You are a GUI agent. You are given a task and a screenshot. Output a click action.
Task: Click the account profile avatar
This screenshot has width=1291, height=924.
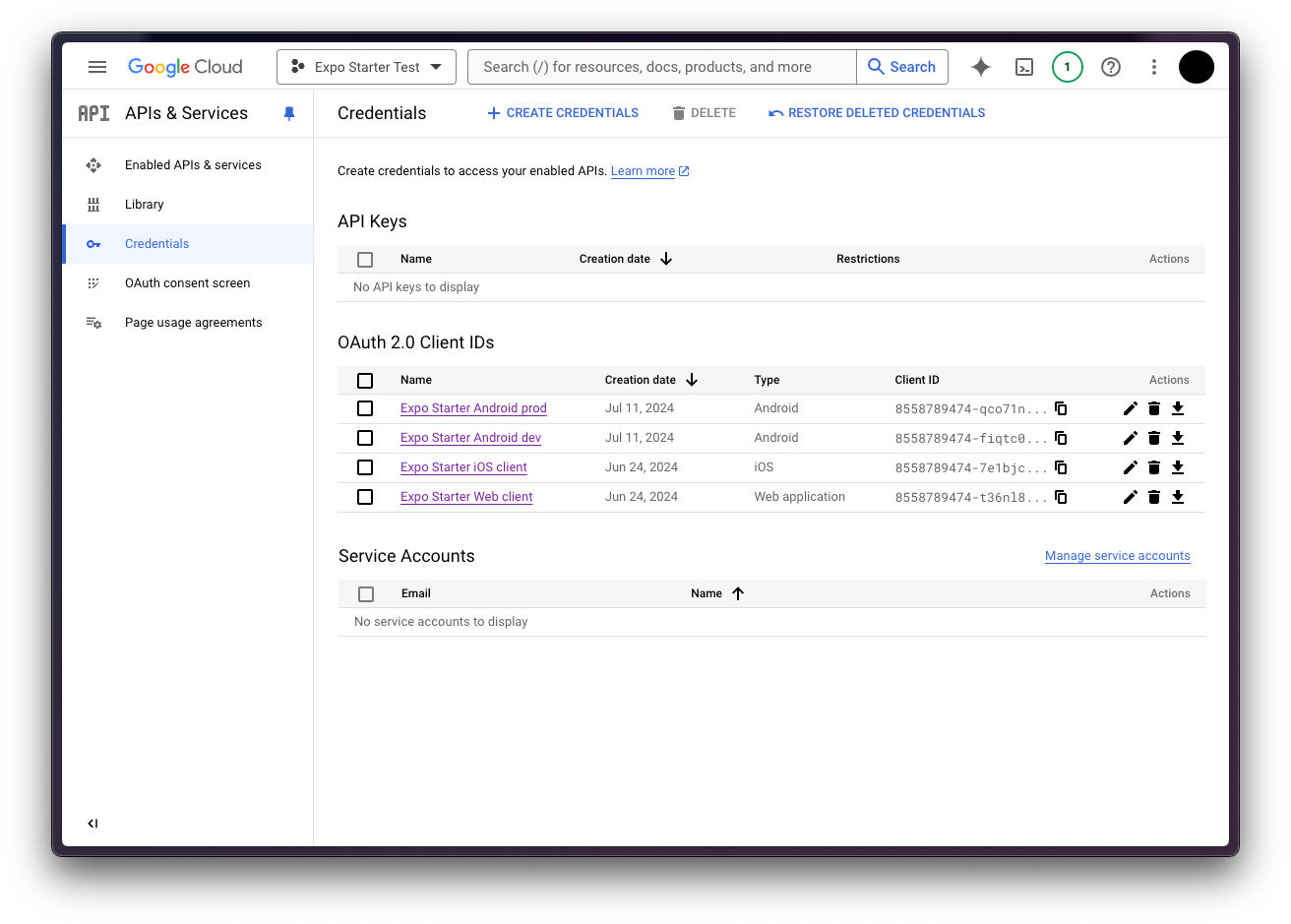click(1197, 67)
